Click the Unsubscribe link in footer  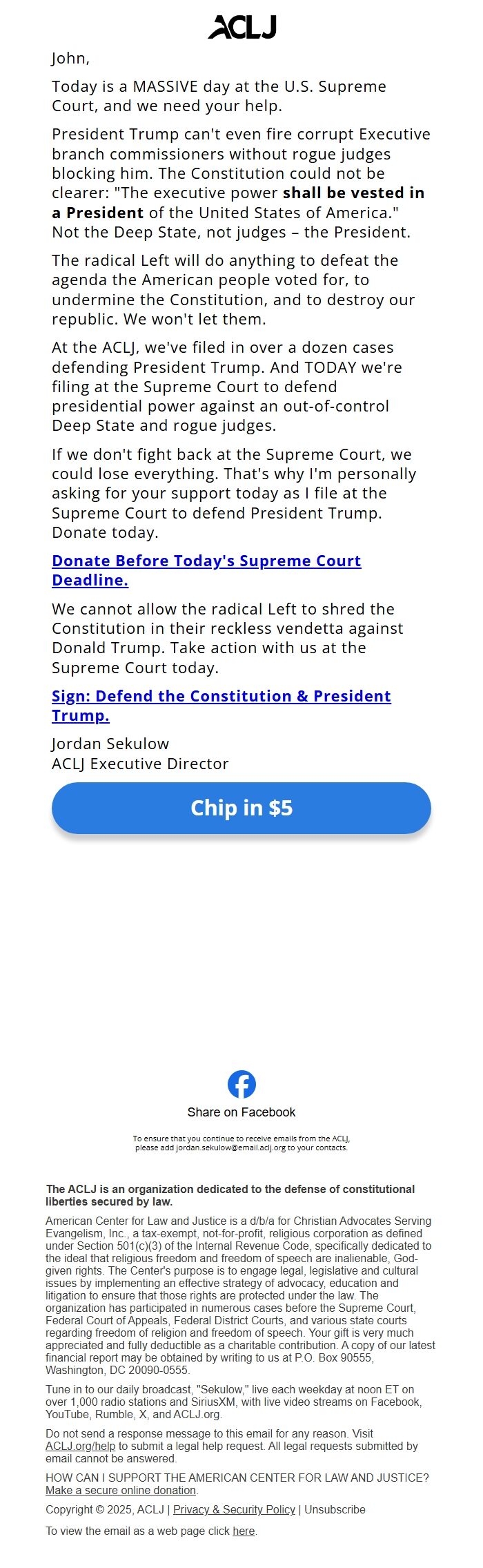pos(335,1509)
